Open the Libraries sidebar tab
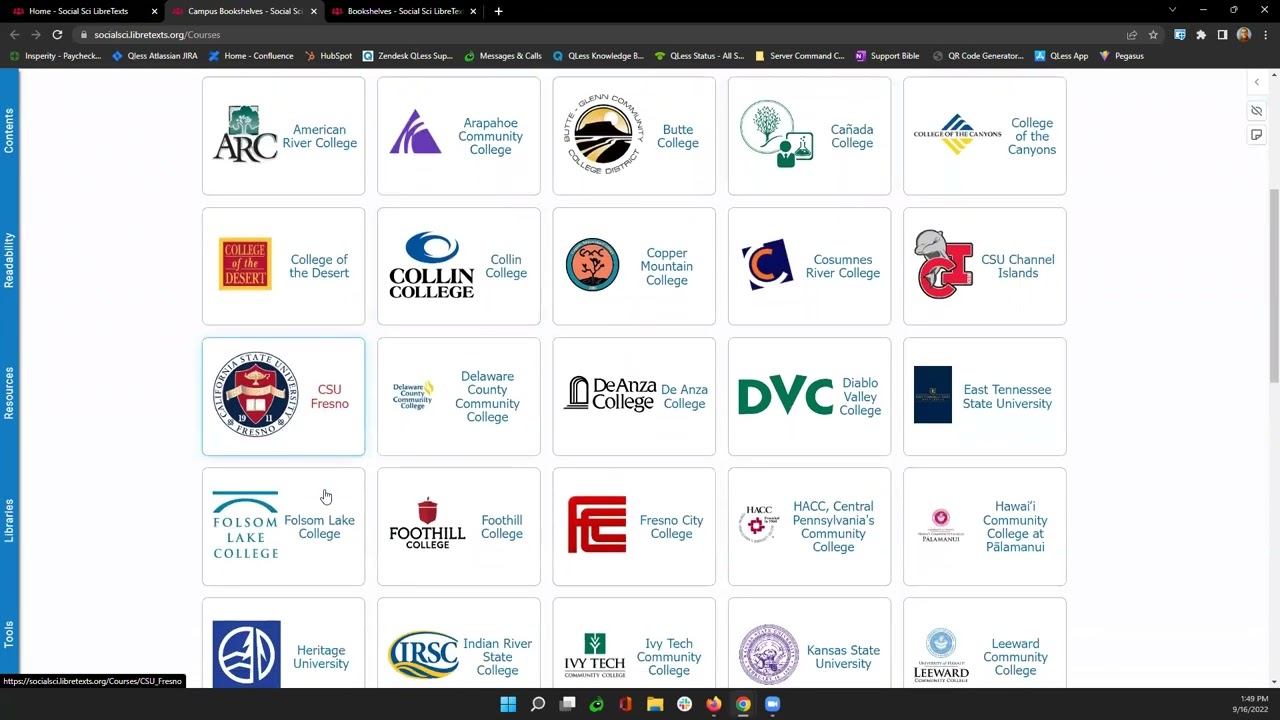Viewport: 1280px width, 720px height. coord(9,521)
